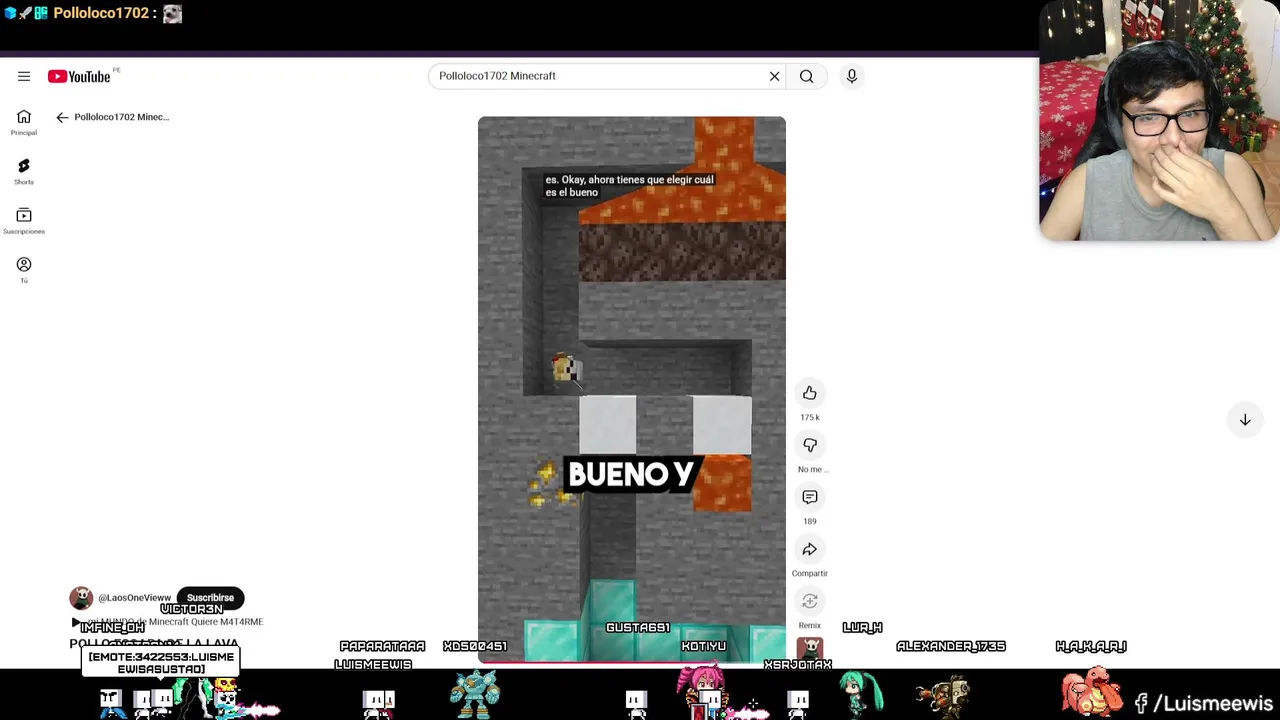Click the 189 comments count
The height and width of the screenshot is (720, 1280).
point(810,521)
